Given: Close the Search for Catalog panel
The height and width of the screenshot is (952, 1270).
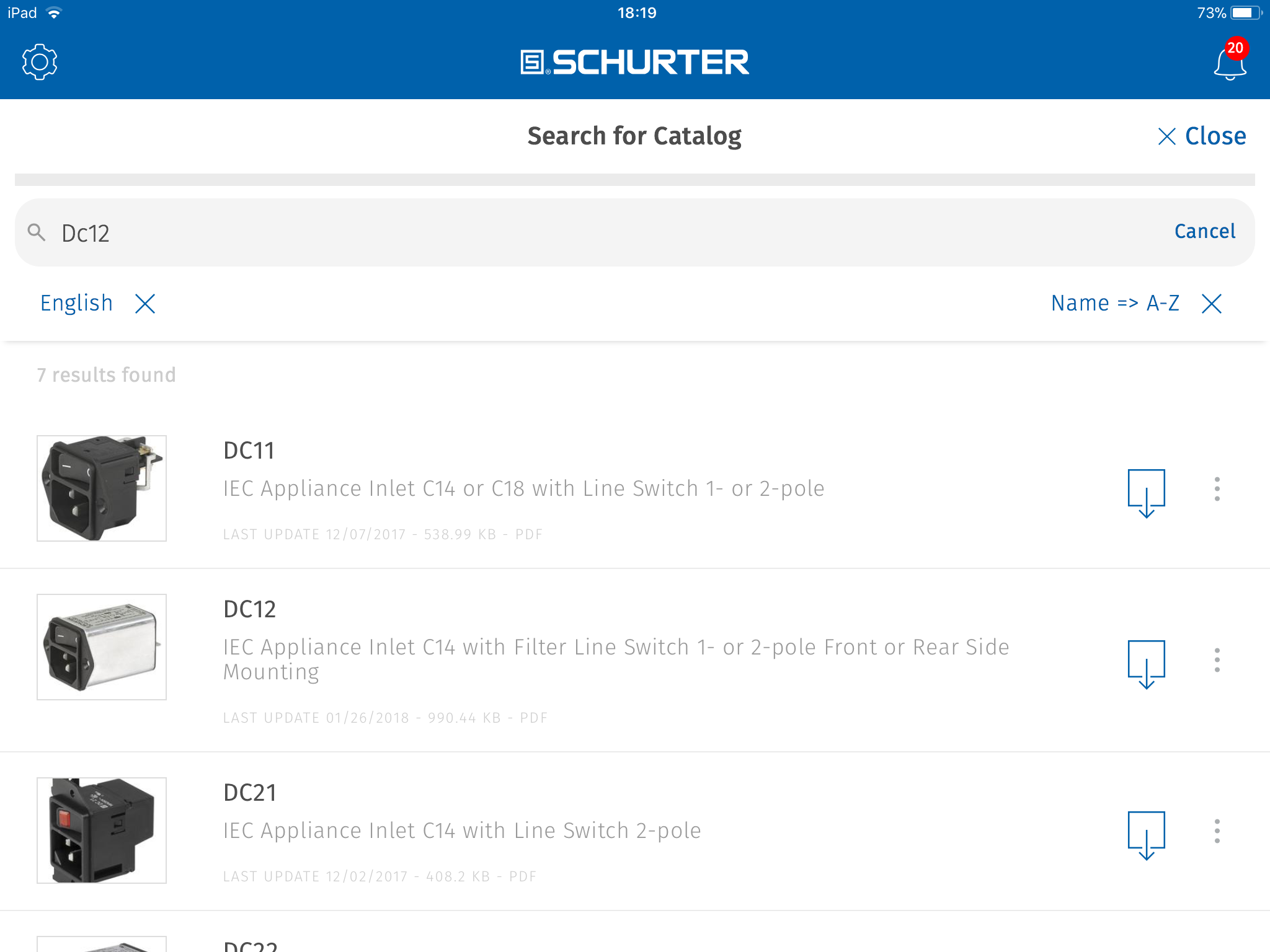Looking at the screenshot, I should (1202, 136).
